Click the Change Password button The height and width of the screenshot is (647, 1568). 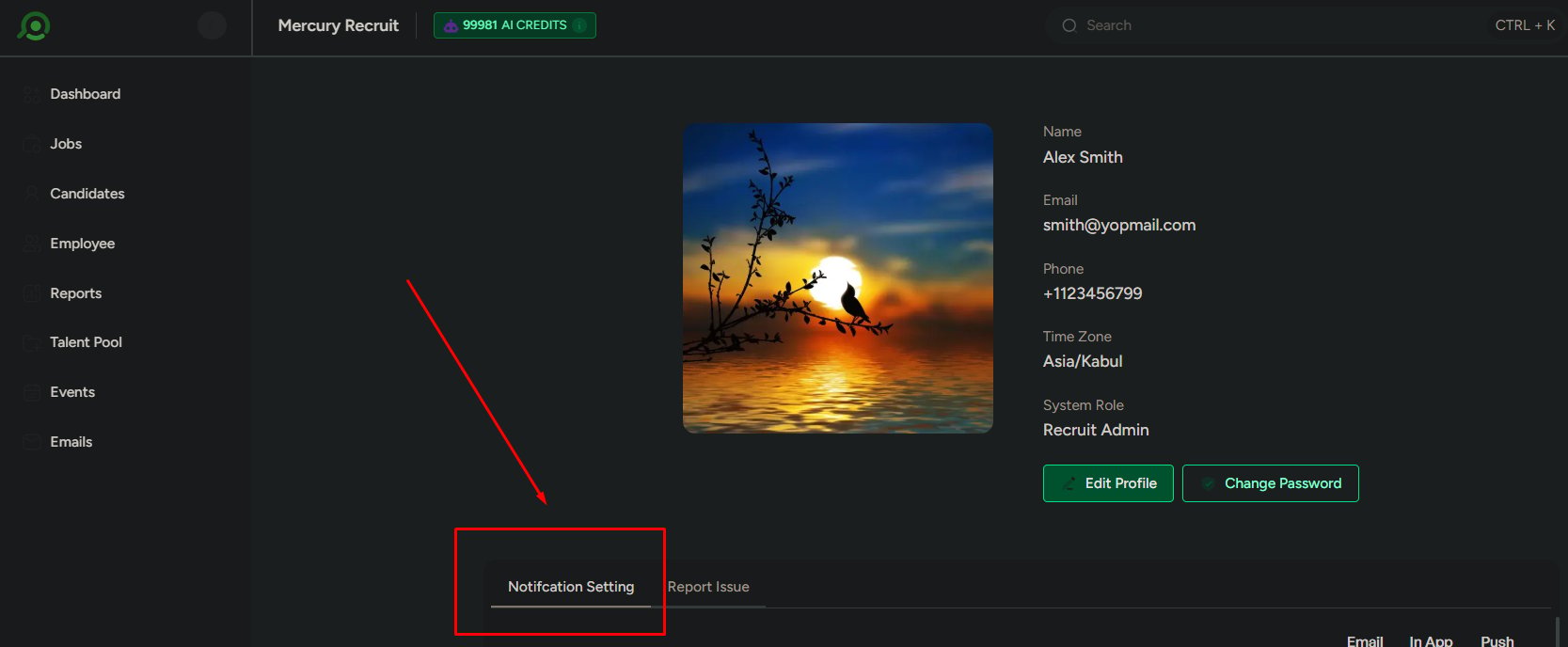(x=1271, y=483)
